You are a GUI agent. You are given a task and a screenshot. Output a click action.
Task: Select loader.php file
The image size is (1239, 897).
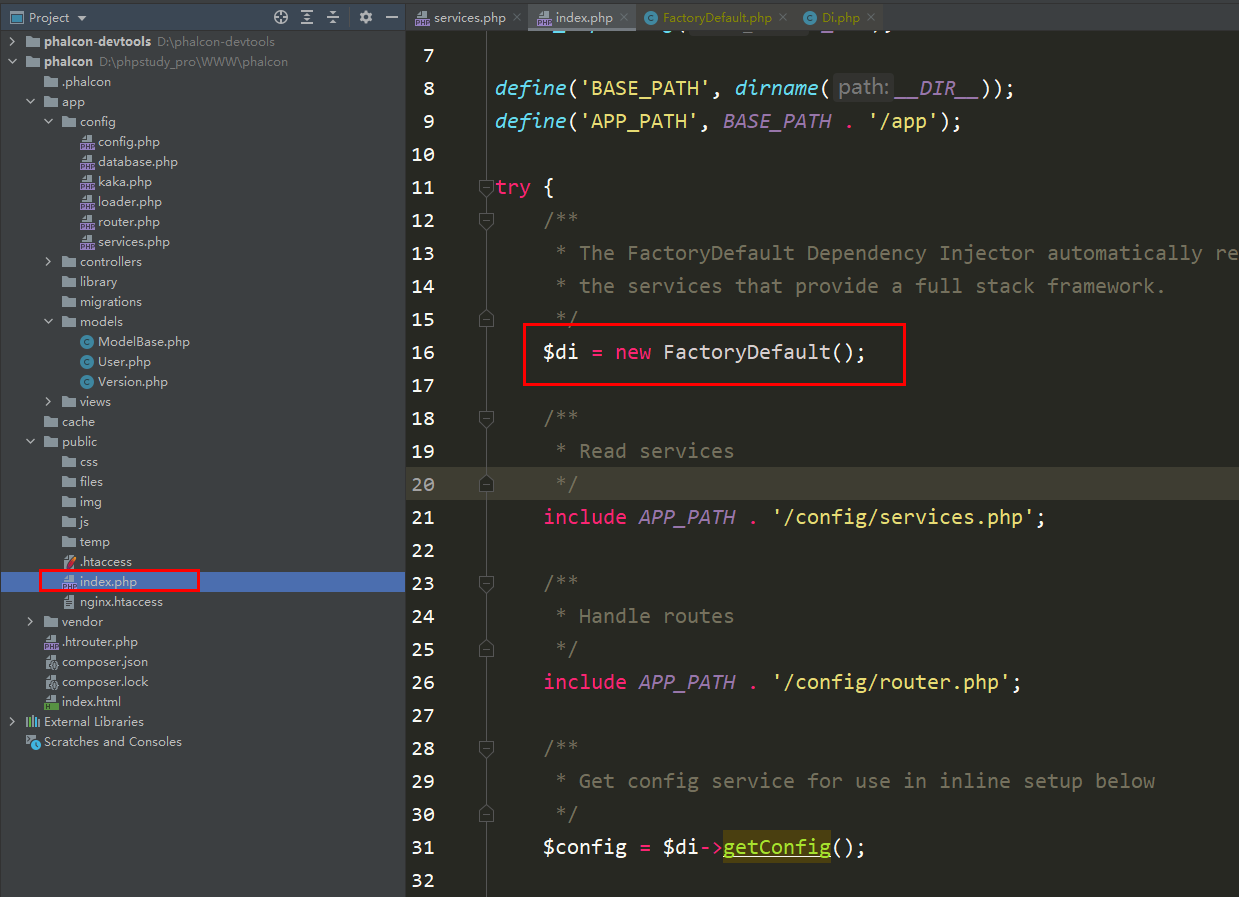pos(129,202)
